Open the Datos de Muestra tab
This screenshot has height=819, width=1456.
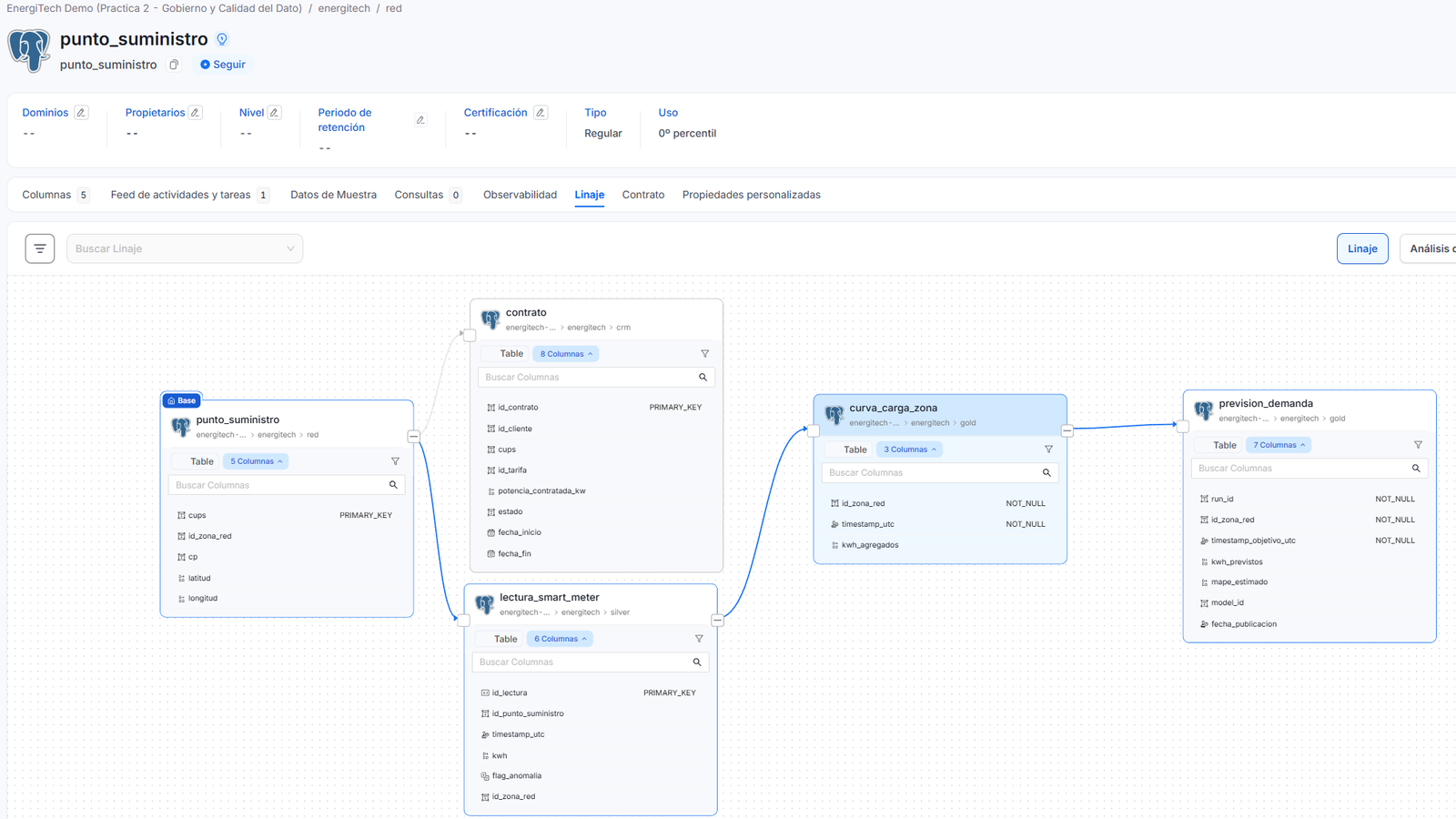(x=333, y=195)
